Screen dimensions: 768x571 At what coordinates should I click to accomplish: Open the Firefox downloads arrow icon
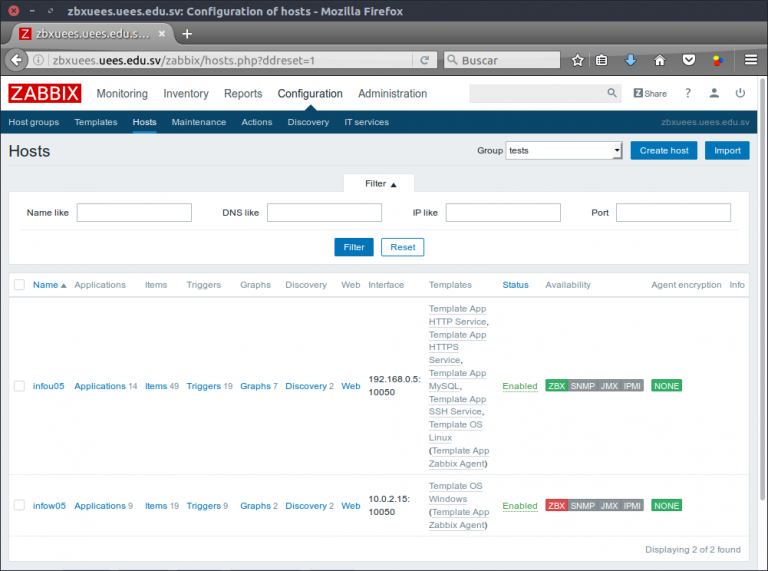click(x=630, y=60)
